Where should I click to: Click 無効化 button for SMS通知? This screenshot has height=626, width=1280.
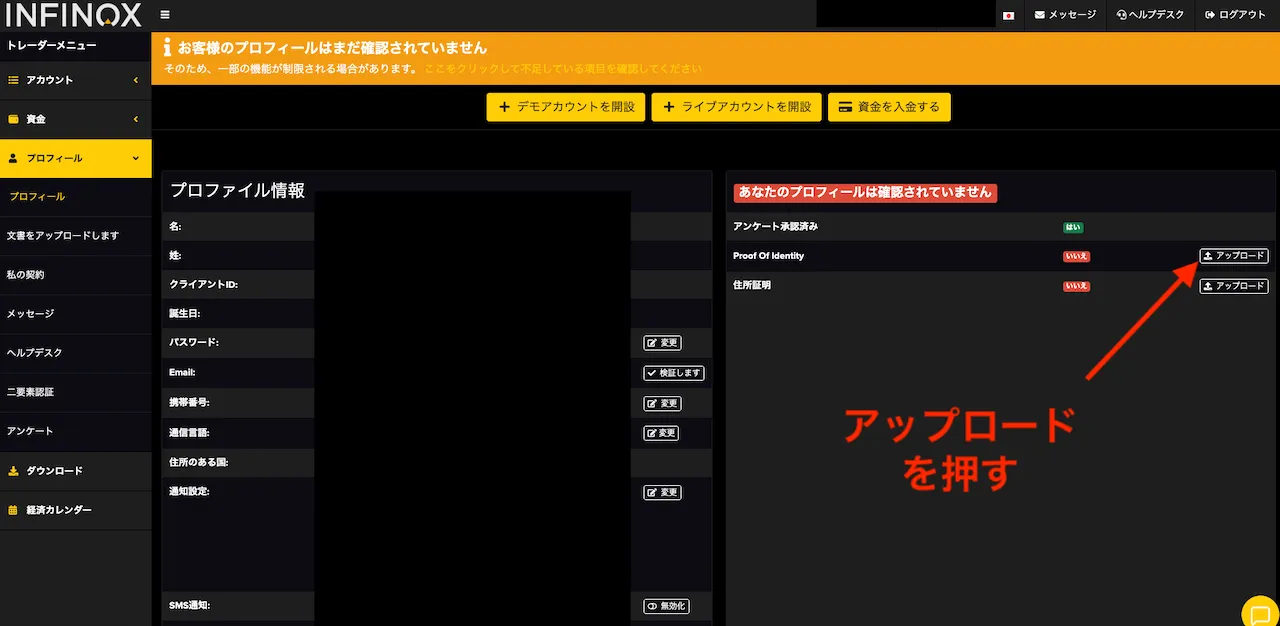click(x=666, y=606)
